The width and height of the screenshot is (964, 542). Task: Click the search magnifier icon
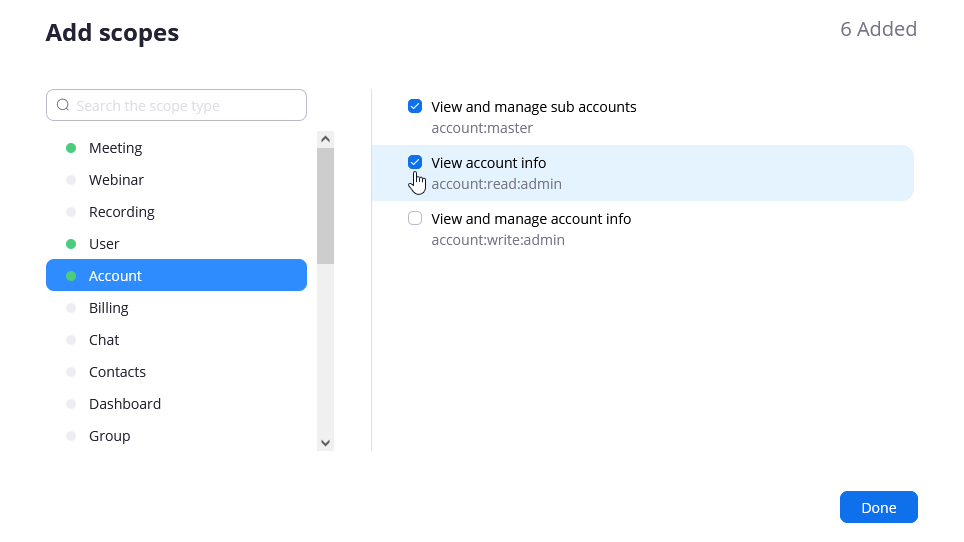point(63,105)
